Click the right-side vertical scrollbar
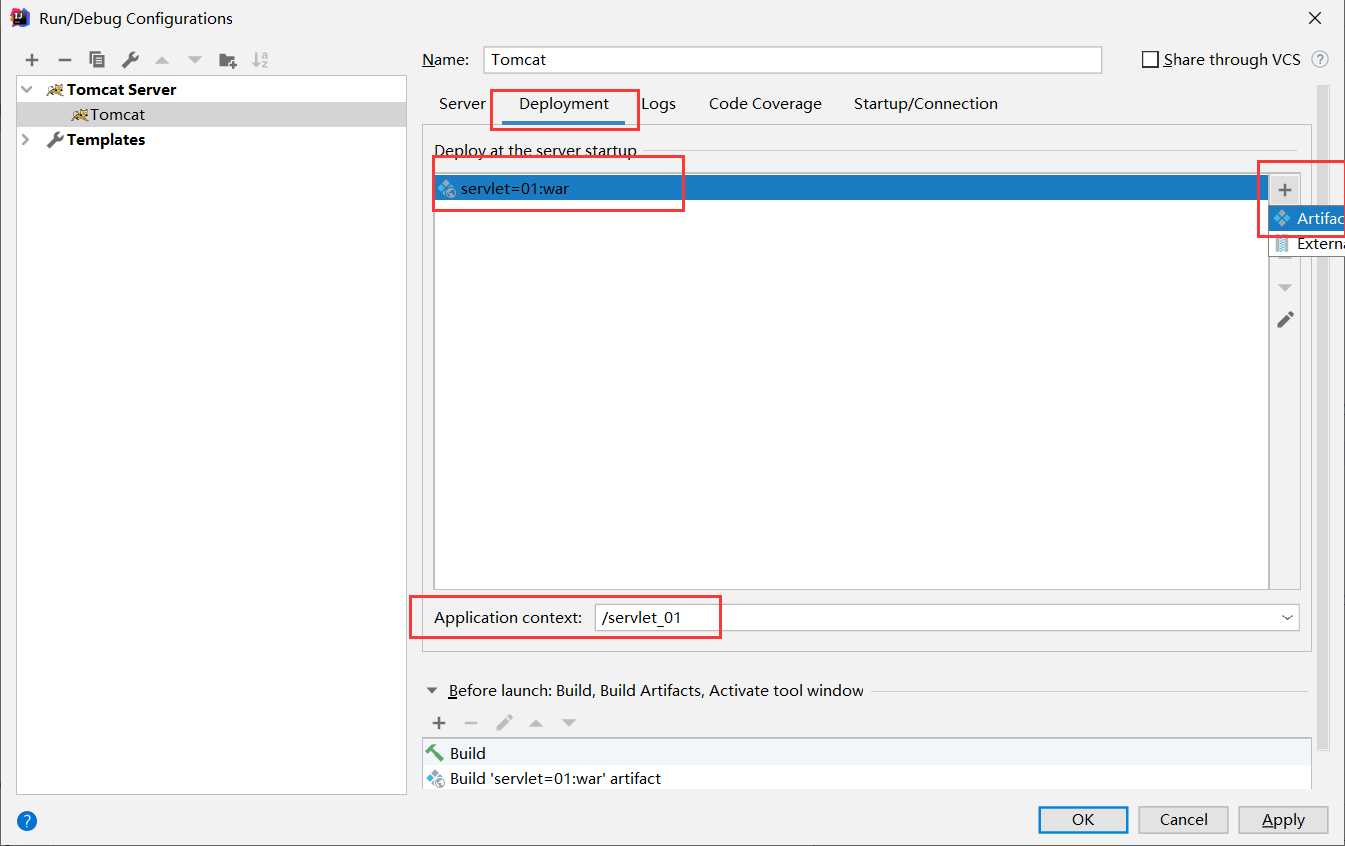Screen dimensions: 1345x846 click(1323, 417)
